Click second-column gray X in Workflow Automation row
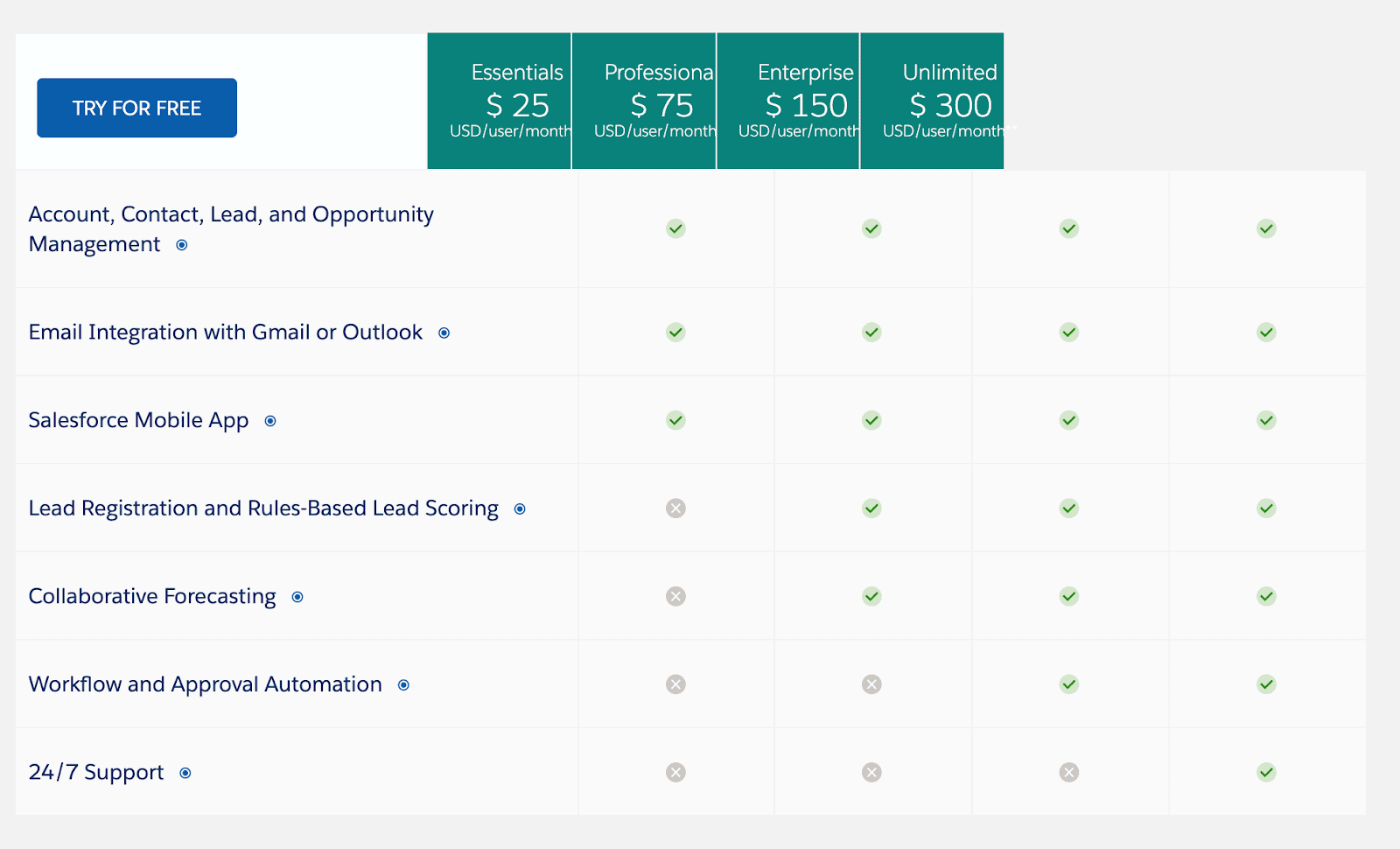Image resolution: width=1400 pixels, height=849 pixels. (x=871, y=684)
